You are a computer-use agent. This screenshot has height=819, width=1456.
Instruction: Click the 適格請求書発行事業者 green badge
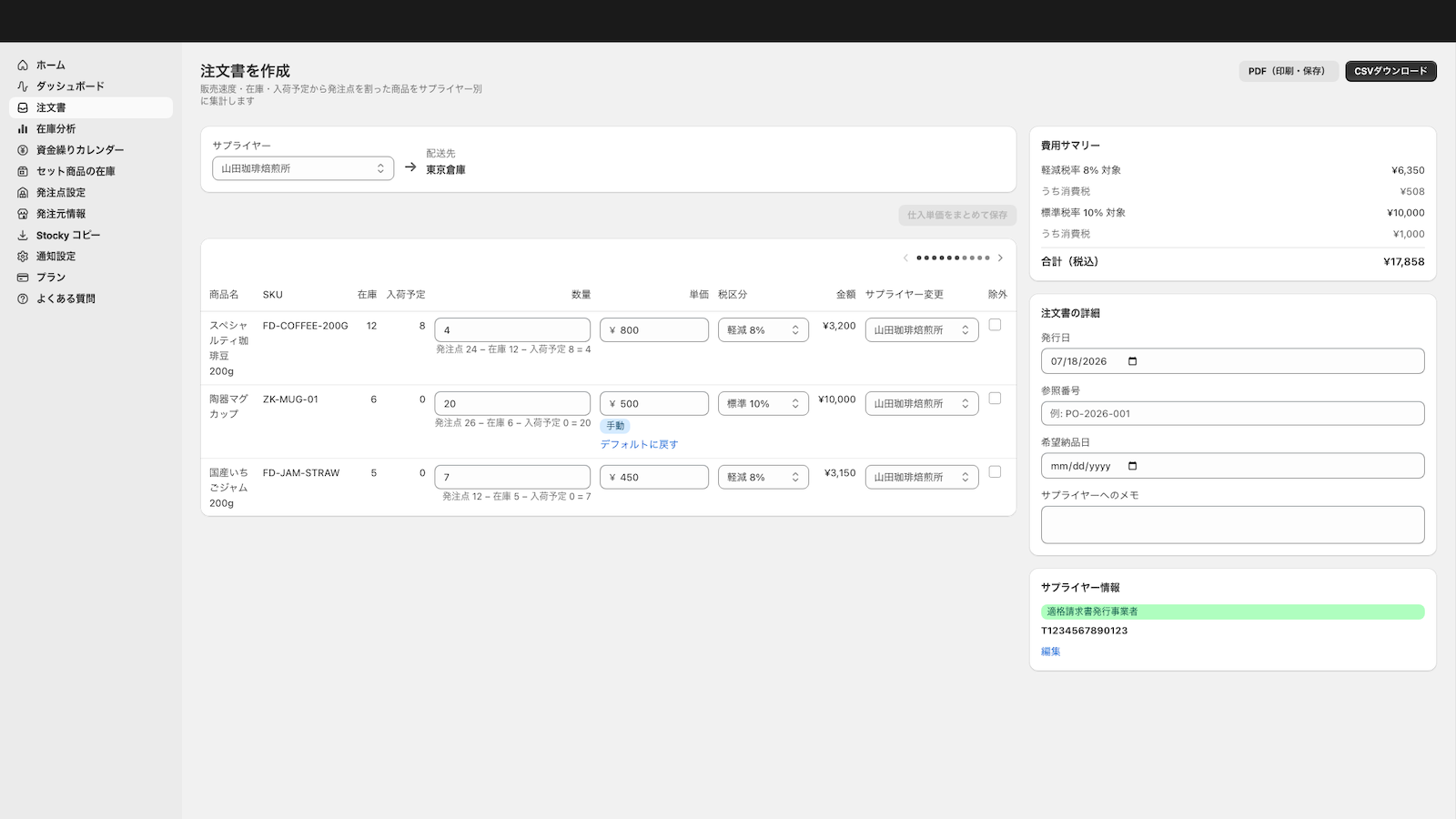[1233, 612]
